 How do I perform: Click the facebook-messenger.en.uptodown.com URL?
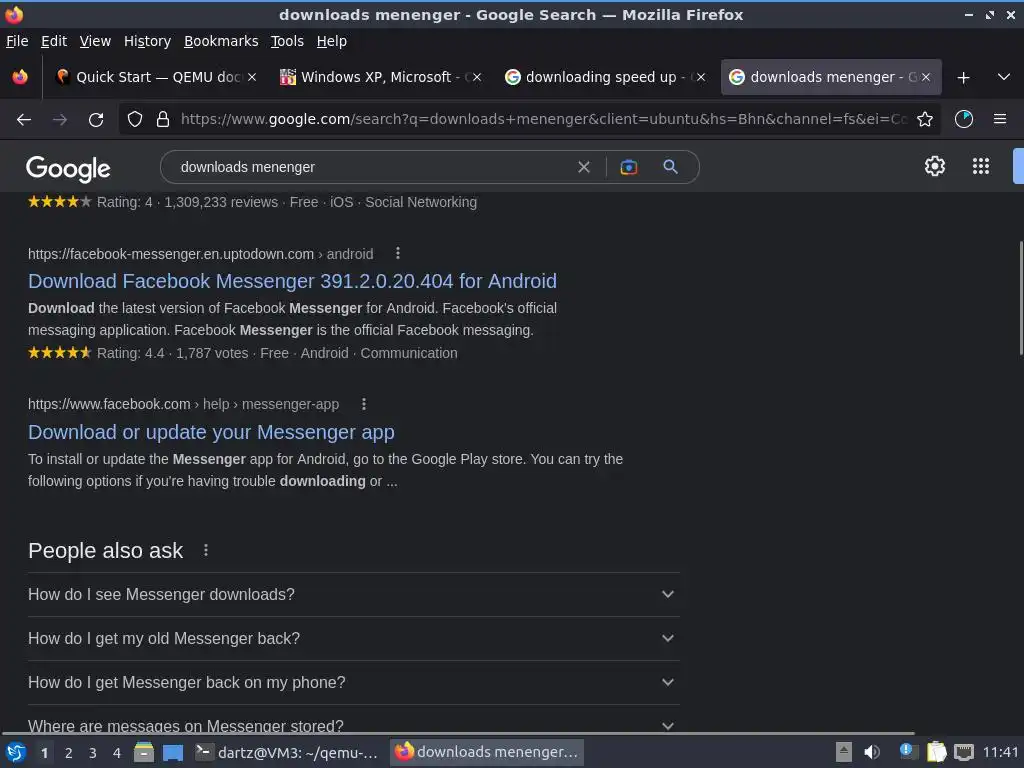pos(171,254)
